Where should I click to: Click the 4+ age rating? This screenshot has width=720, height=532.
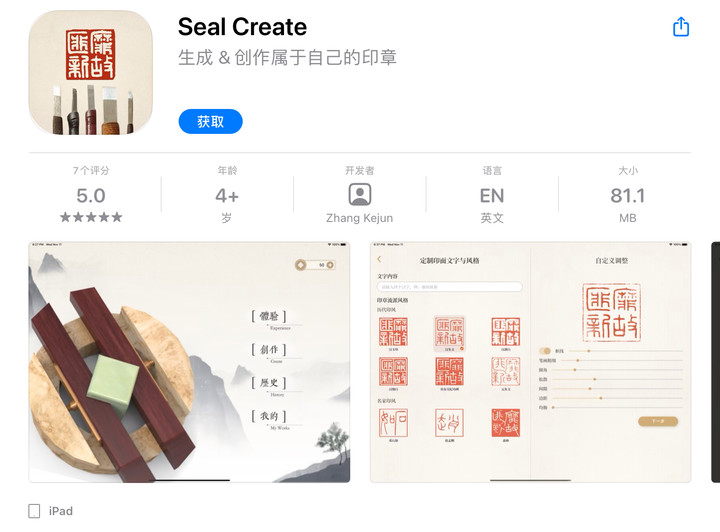pyautogui.click(x=227, y=196)
